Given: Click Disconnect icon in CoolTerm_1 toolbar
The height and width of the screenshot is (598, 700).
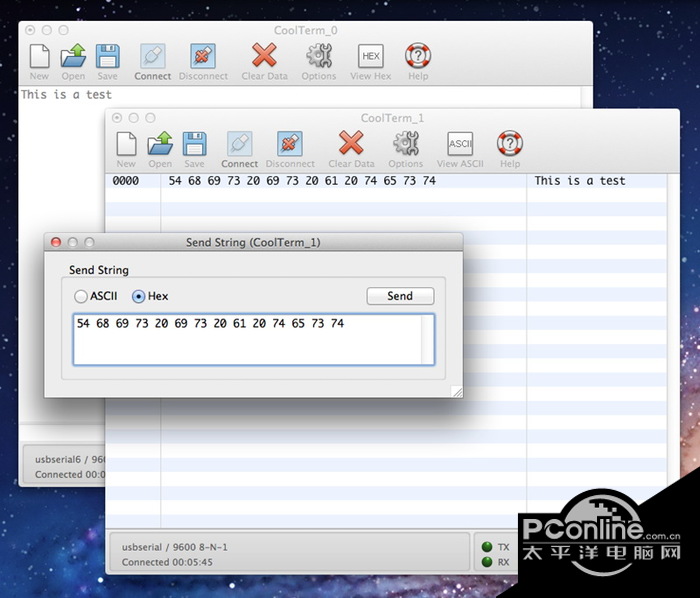Looking at the screenshot, I should [290, 143].
